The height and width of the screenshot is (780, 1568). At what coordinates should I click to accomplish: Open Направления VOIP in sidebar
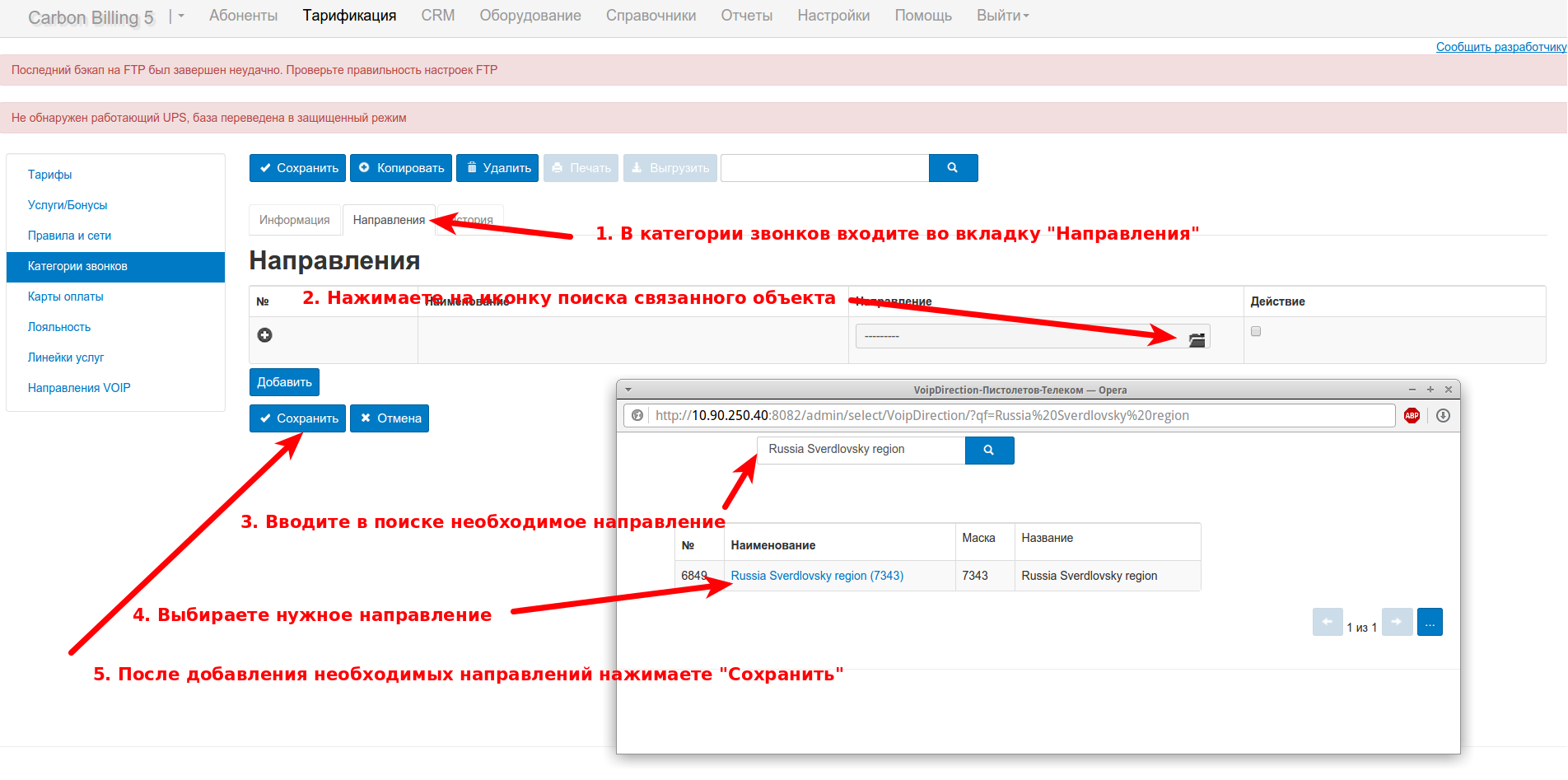[x=79, y=388]
